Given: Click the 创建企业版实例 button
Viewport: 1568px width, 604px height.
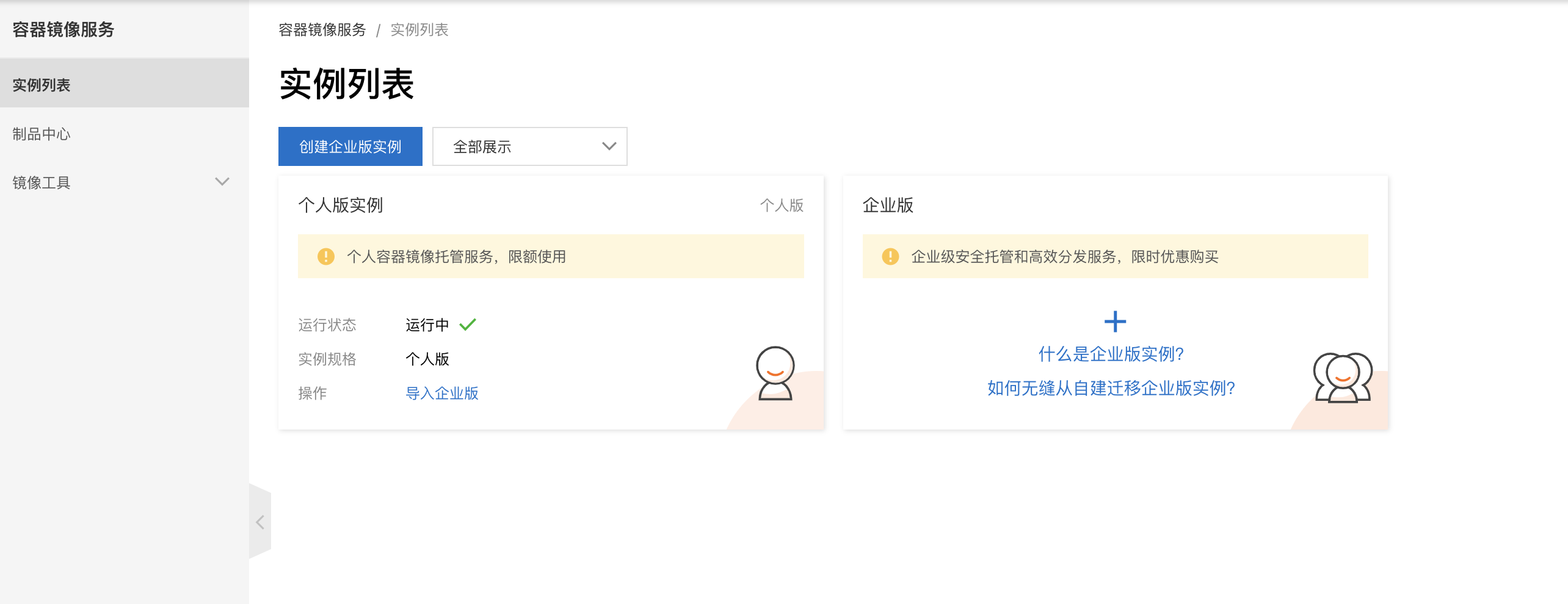Looking at the screenshot, I should [350, 146].
